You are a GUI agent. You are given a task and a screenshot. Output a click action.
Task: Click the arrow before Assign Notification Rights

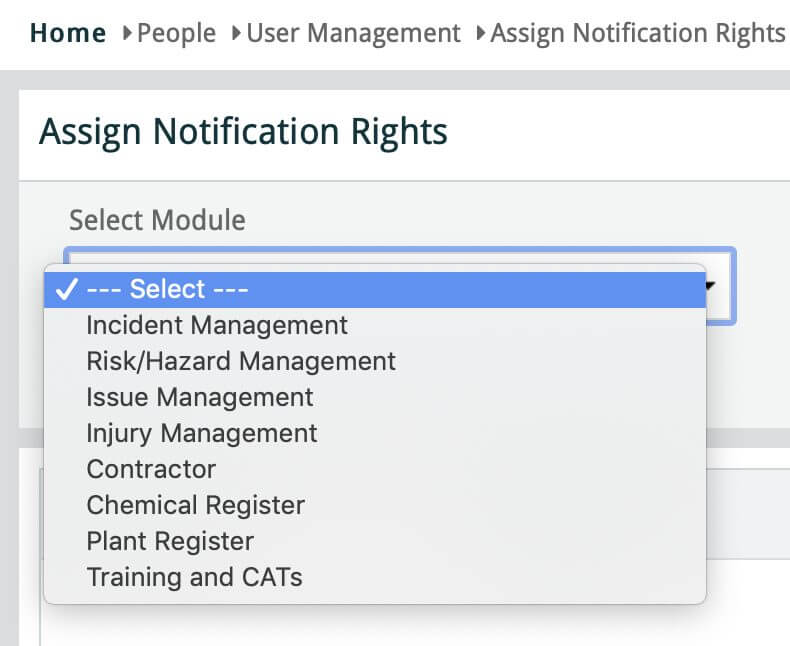[481, 34]
